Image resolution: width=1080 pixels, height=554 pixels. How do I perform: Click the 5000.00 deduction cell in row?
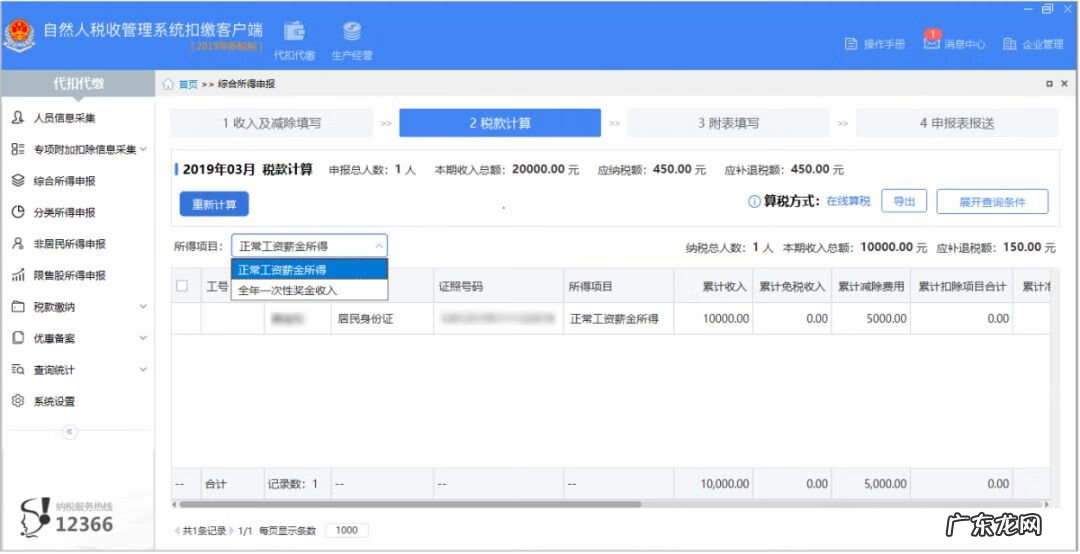(871, 319)
